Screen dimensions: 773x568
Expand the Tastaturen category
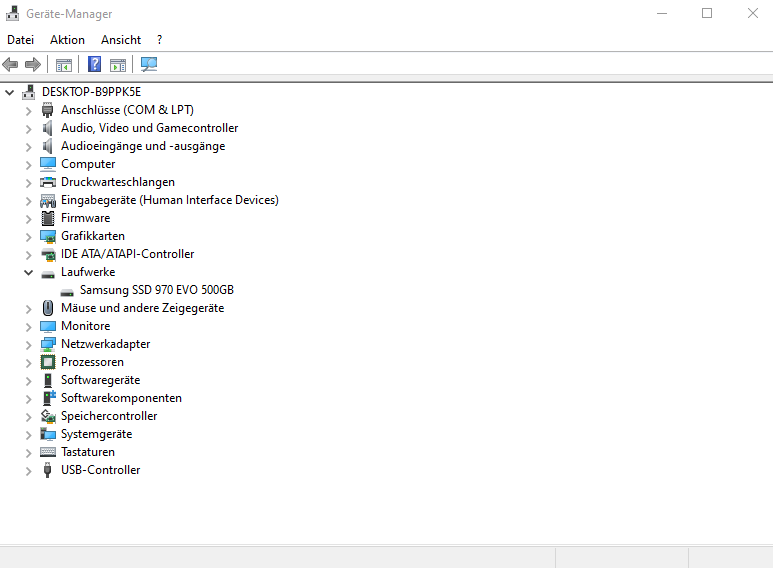click(x=29, y=453)
